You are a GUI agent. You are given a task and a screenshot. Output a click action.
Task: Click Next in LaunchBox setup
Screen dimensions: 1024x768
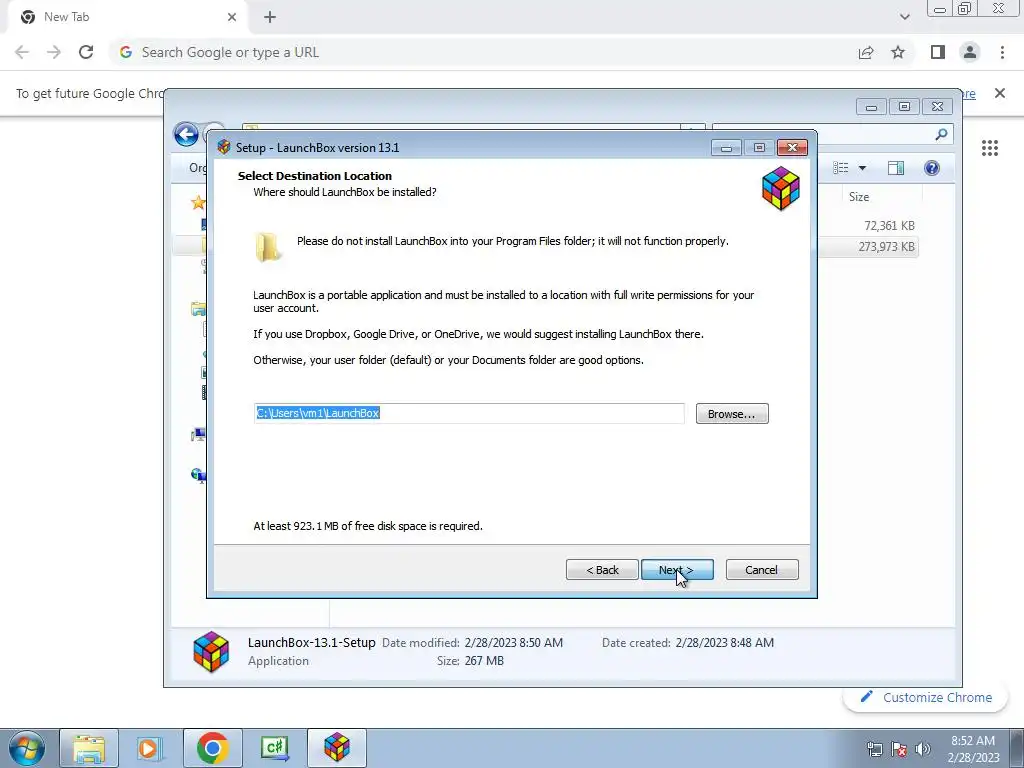(677, 569)
